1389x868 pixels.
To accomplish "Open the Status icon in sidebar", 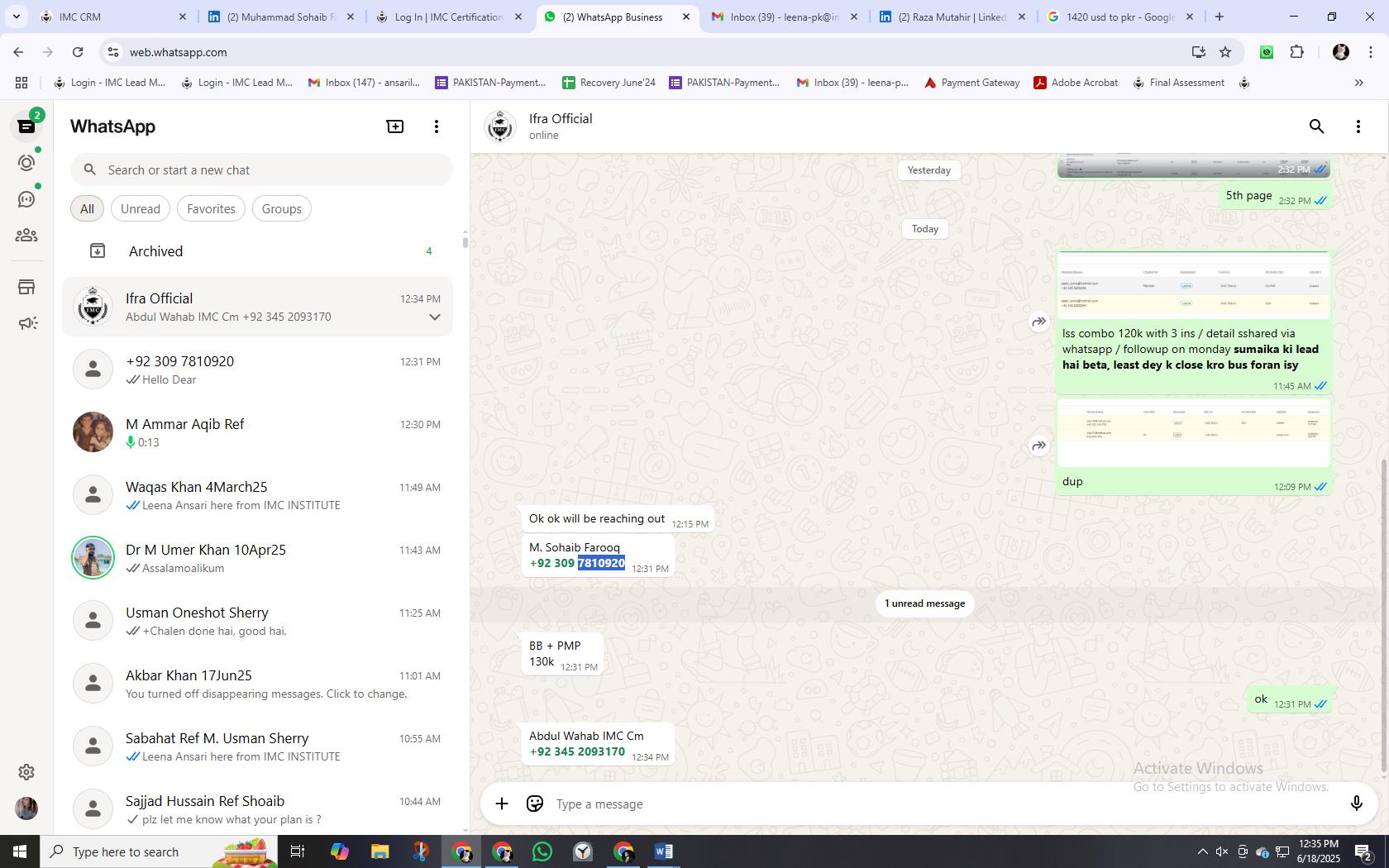I will [x=26, y=163].
